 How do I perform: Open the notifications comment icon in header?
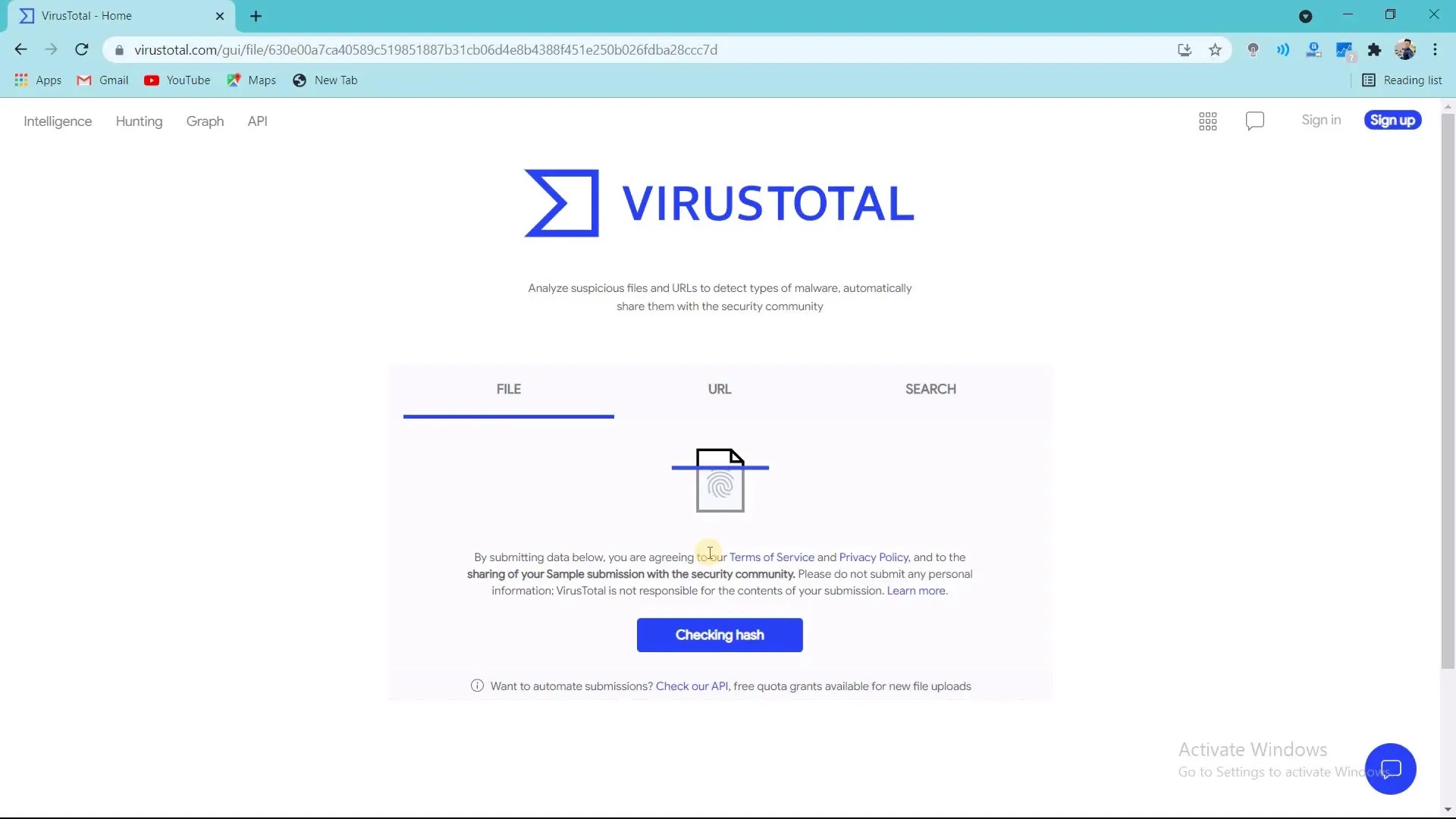1254,121
